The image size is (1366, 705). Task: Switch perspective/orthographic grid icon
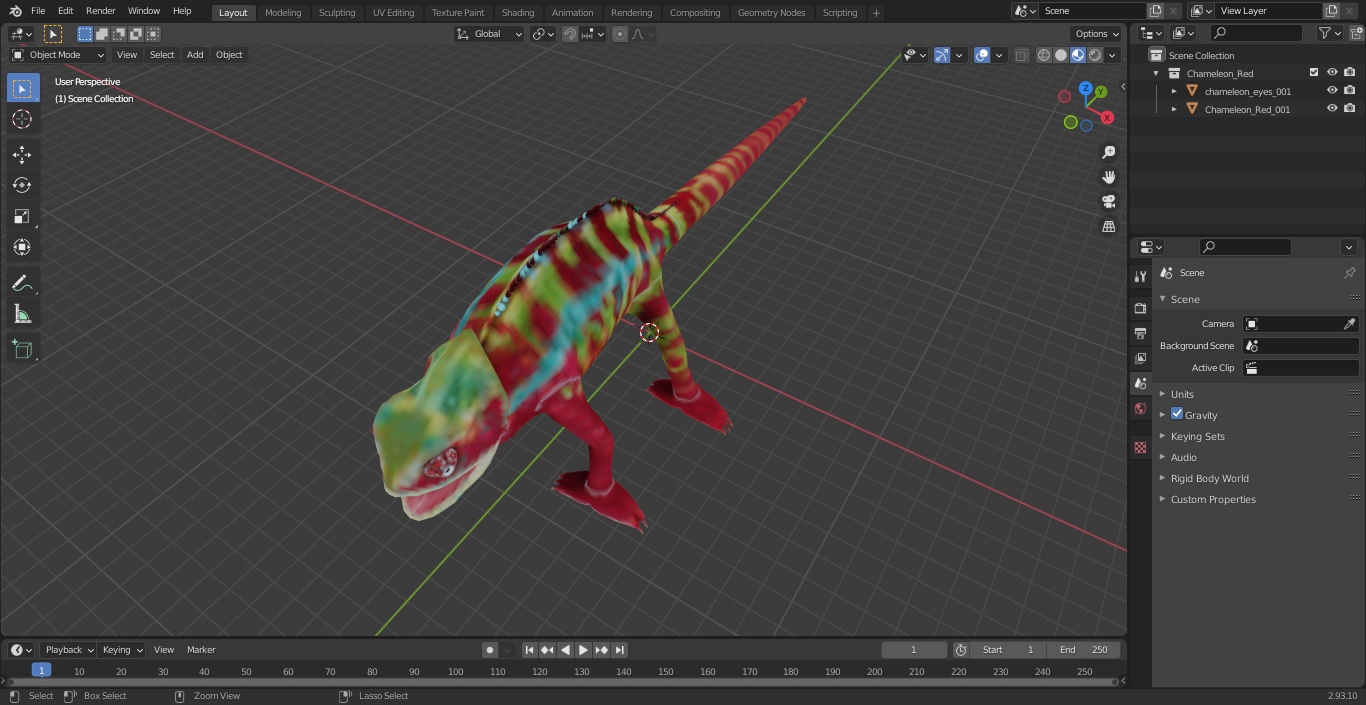tap(1108, 227)
